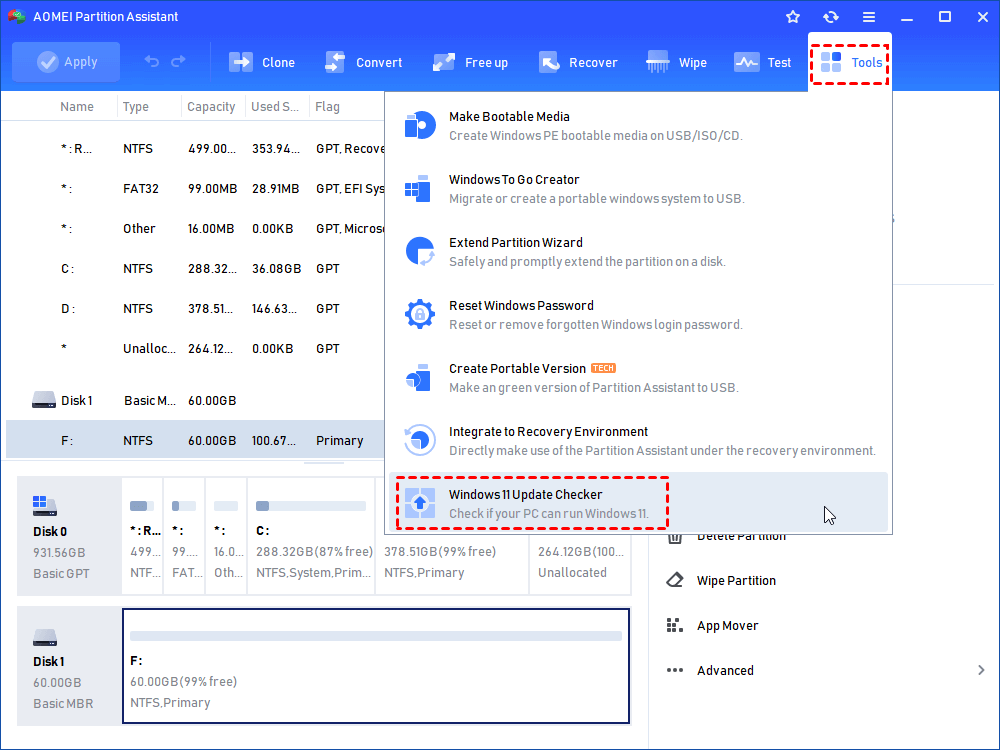
Task: Click the refresh icon in title bar
Action: [831, 17]
